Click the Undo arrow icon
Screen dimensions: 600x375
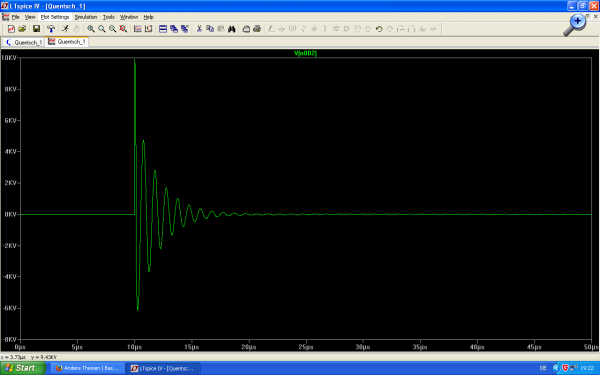(379, 29)
